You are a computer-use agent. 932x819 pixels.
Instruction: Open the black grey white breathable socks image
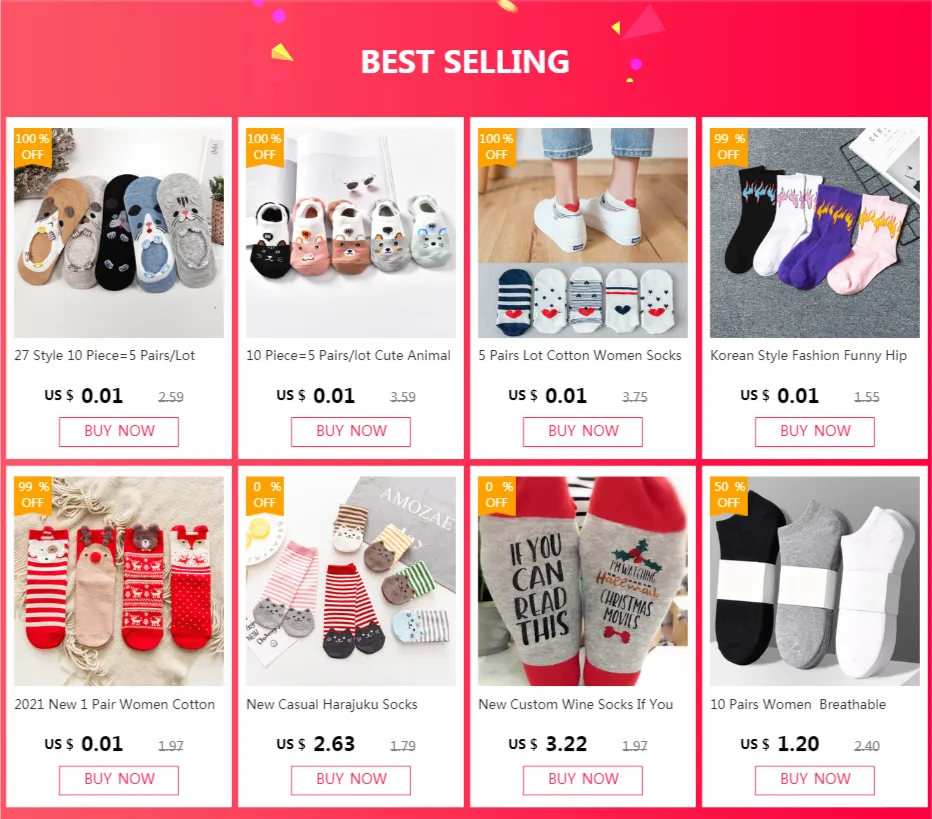click(815, 581)
